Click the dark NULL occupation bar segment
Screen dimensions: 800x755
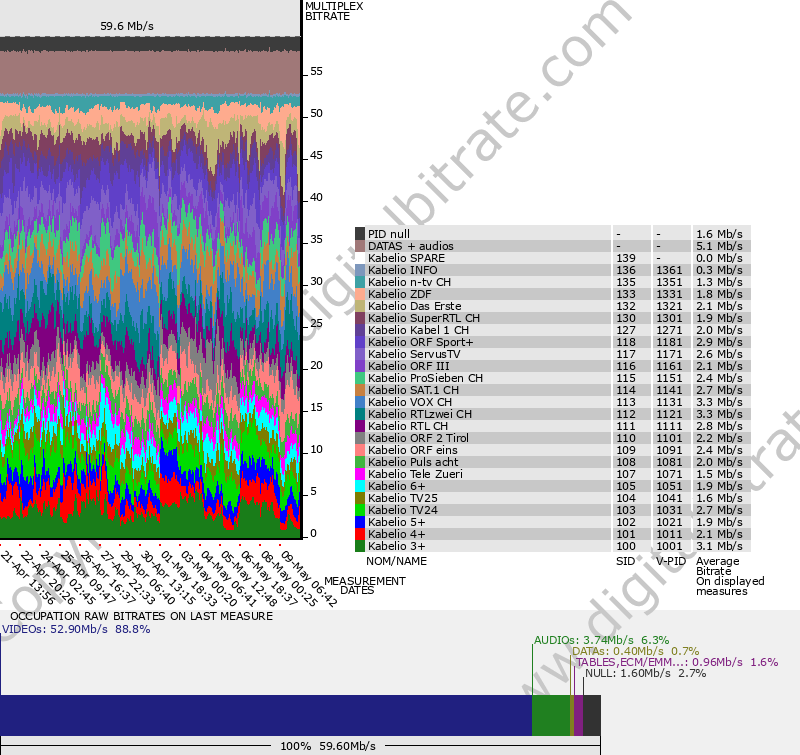click(592, 715)
